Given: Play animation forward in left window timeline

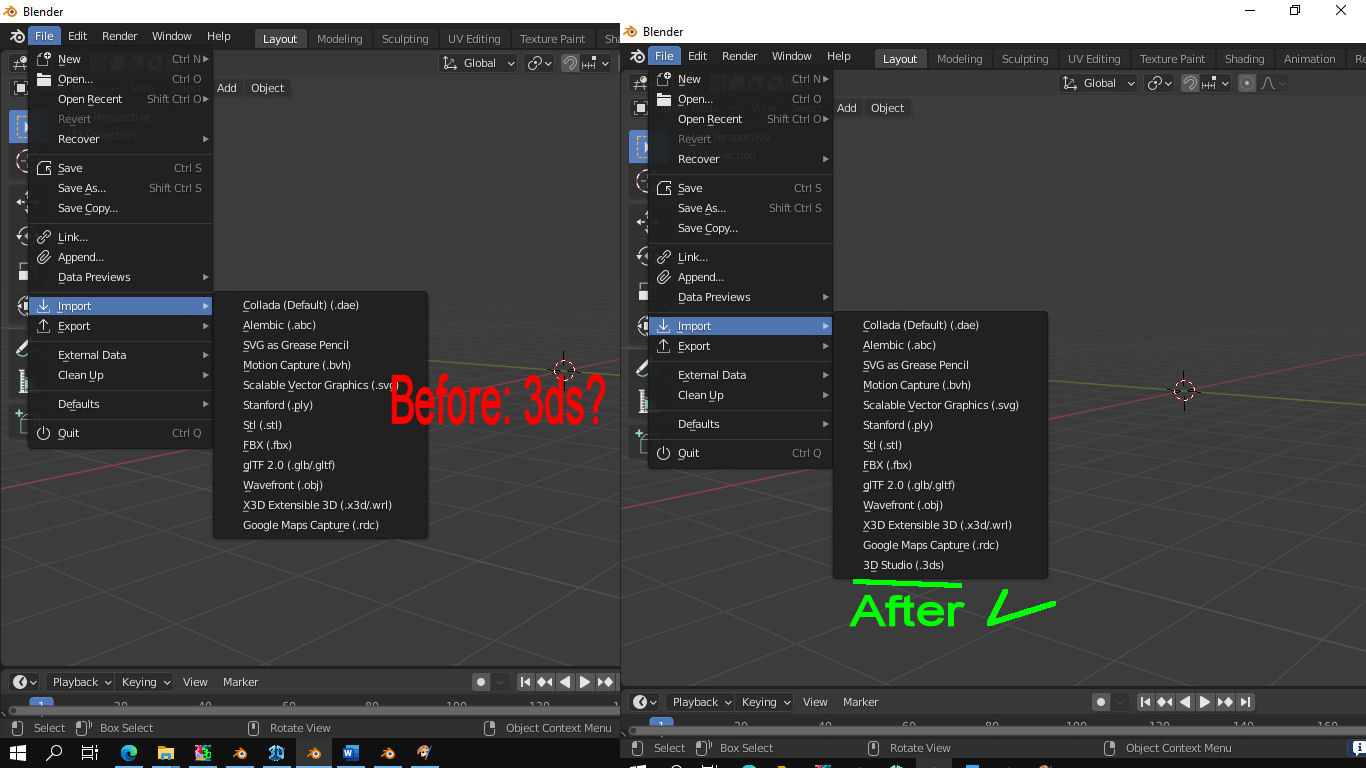Looking at the screenshot, I should [x=585, y=682].
